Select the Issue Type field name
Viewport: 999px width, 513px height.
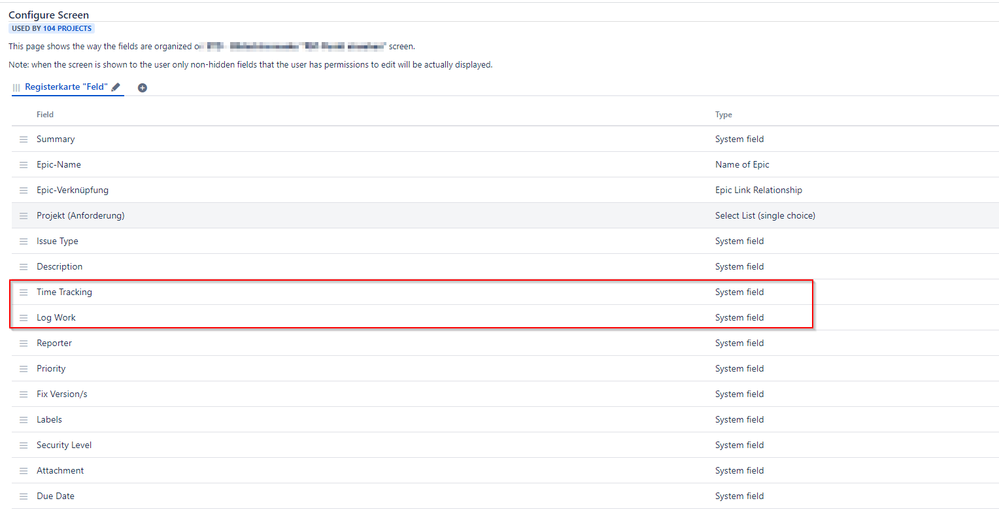pos(57,241)
